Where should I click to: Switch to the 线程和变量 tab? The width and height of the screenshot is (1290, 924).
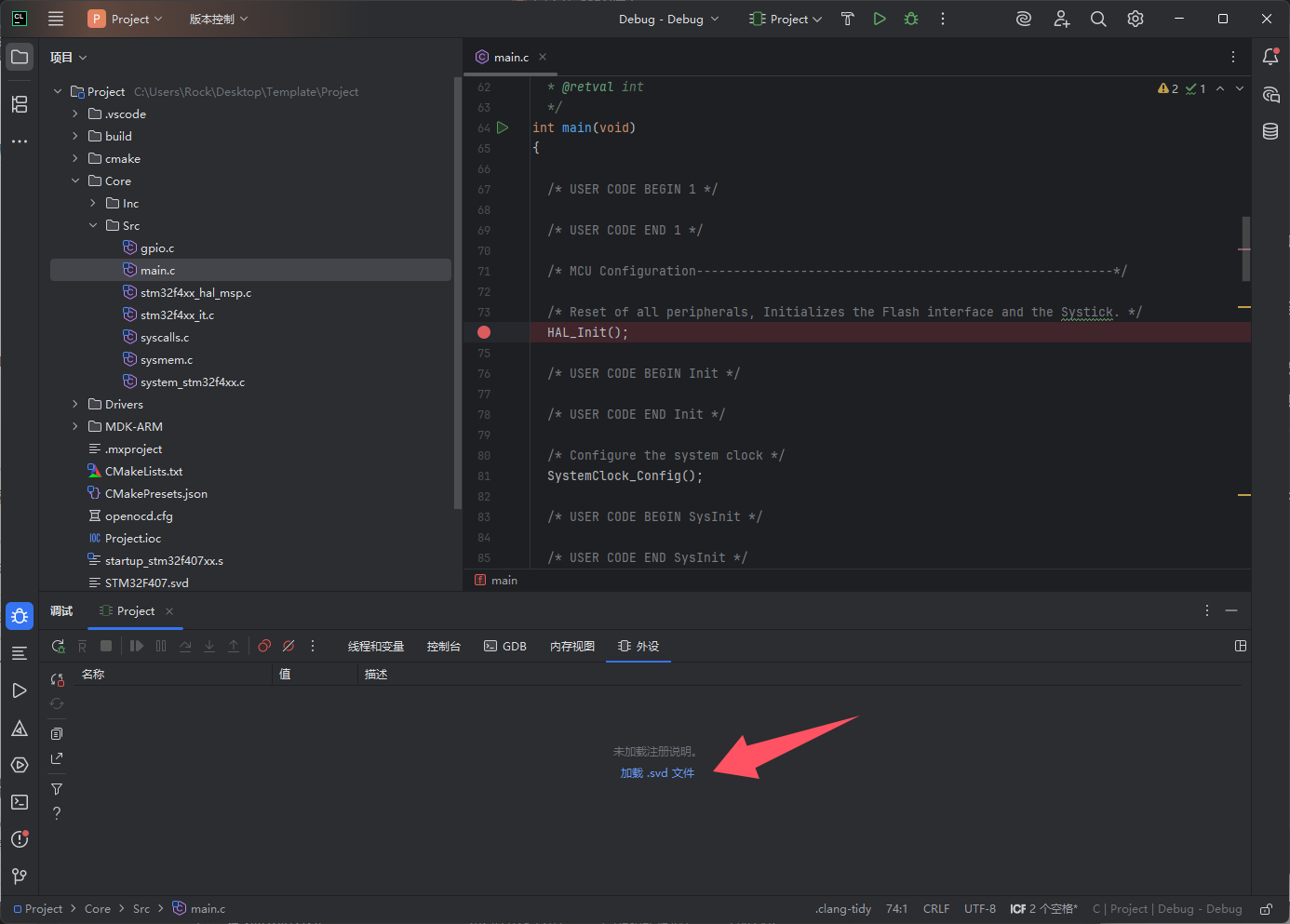click(376, 646)
